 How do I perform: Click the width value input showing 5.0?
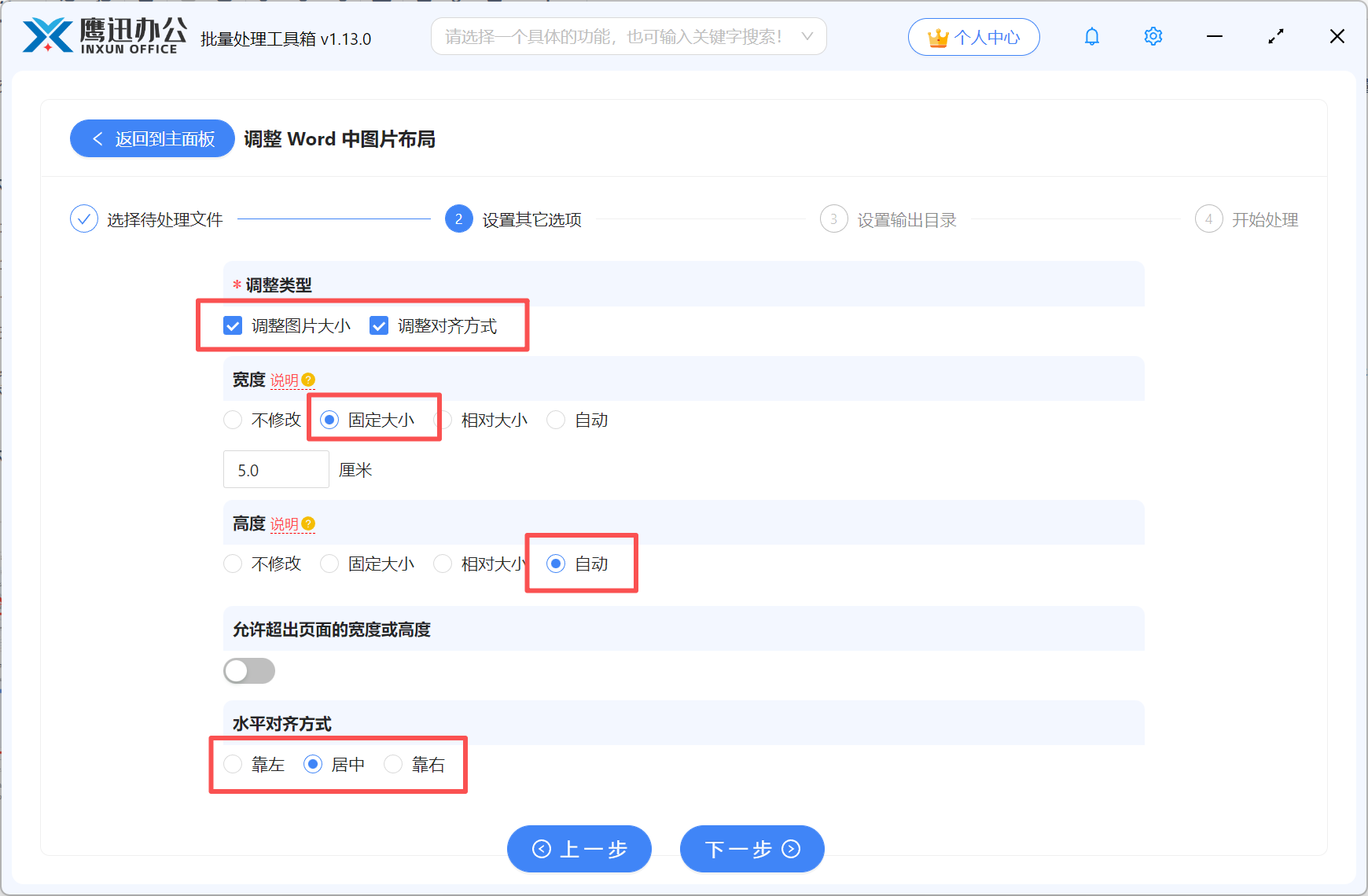tap(276, 469)
